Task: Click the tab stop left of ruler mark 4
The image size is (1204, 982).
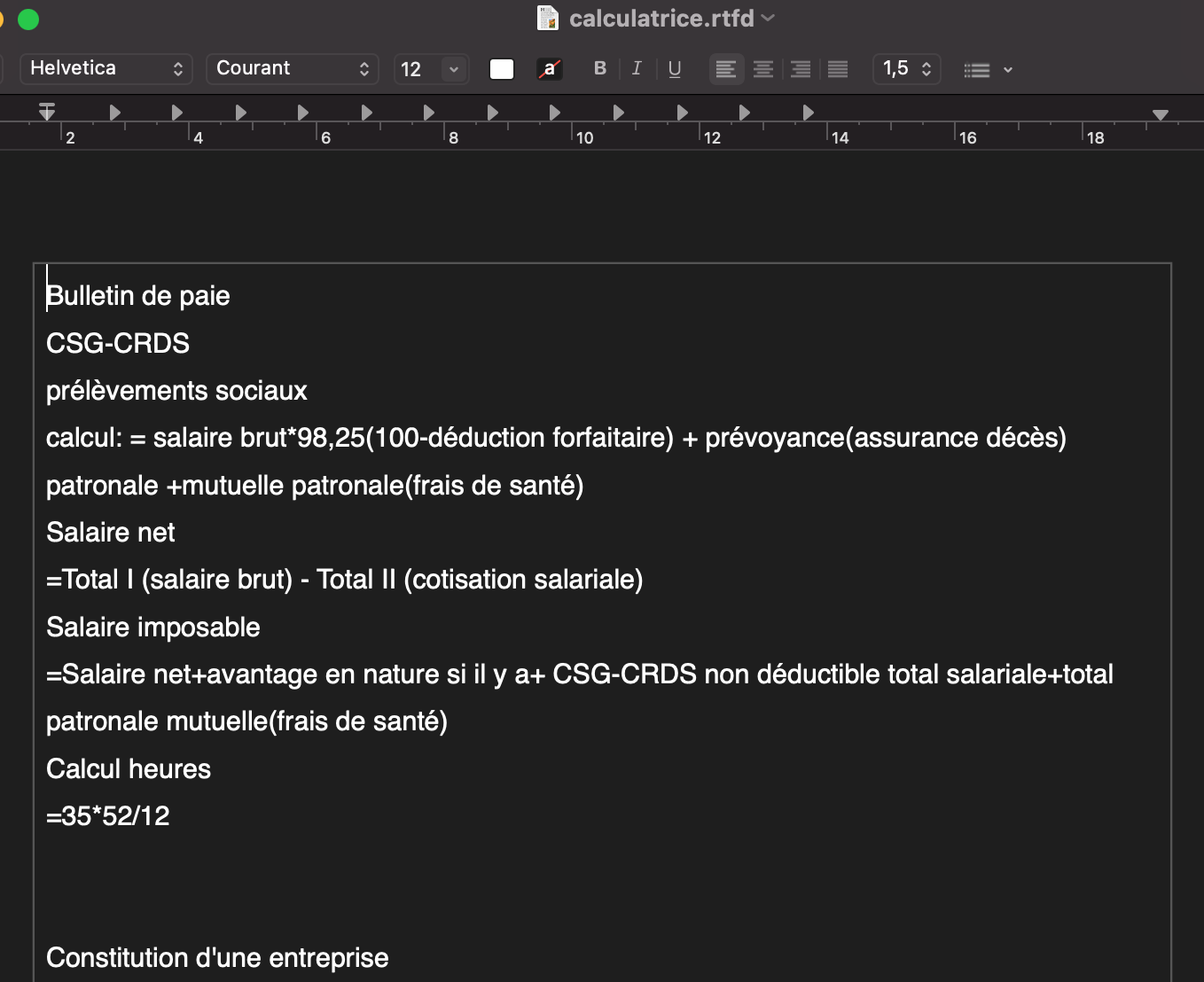Action: click(176, 113)
